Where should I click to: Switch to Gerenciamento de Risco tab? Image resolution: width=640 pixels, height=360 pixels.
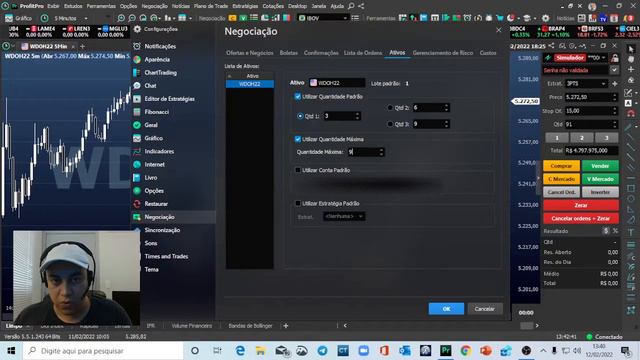443,53
